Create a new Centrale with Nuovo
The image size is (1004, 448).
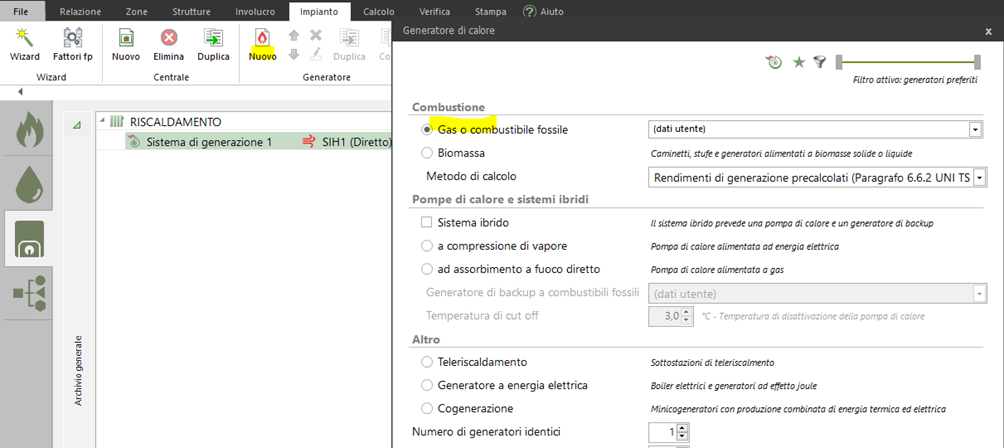(126, 43)
